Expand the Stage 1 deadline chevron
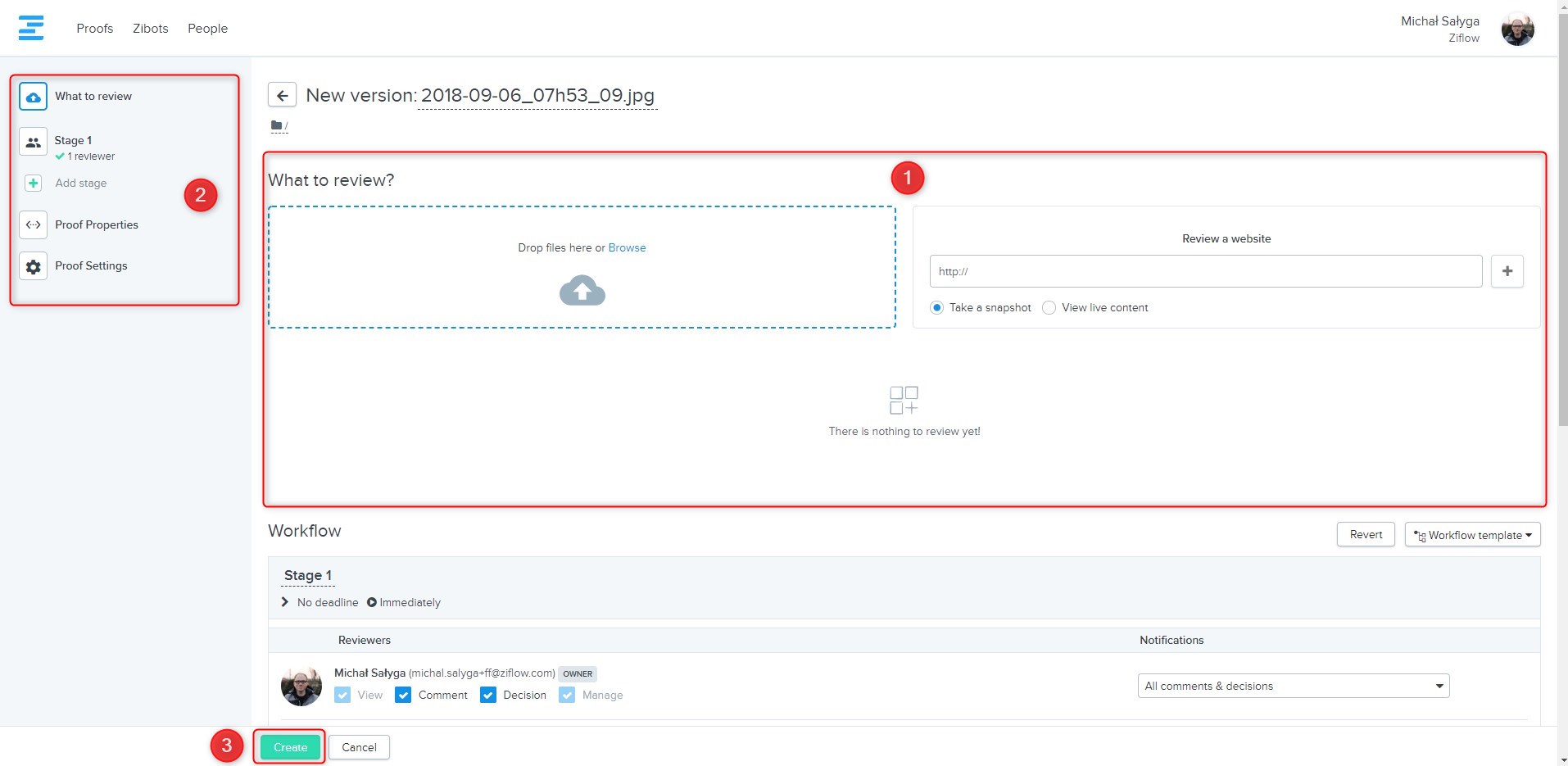Screen dimensions: 1568x766 click(285, 602)
